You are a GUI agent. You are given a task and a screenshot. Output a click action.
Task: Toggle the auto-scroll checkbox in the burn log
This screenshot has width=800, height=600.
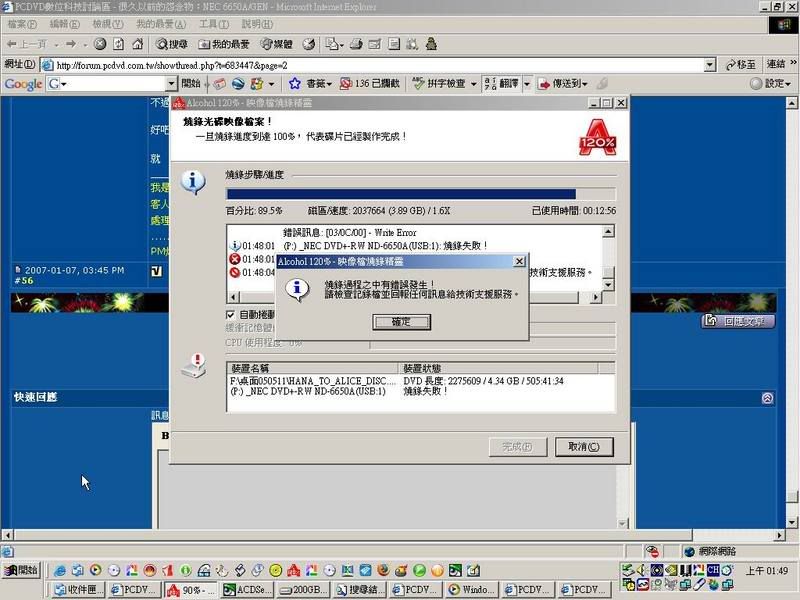(230, 314)
